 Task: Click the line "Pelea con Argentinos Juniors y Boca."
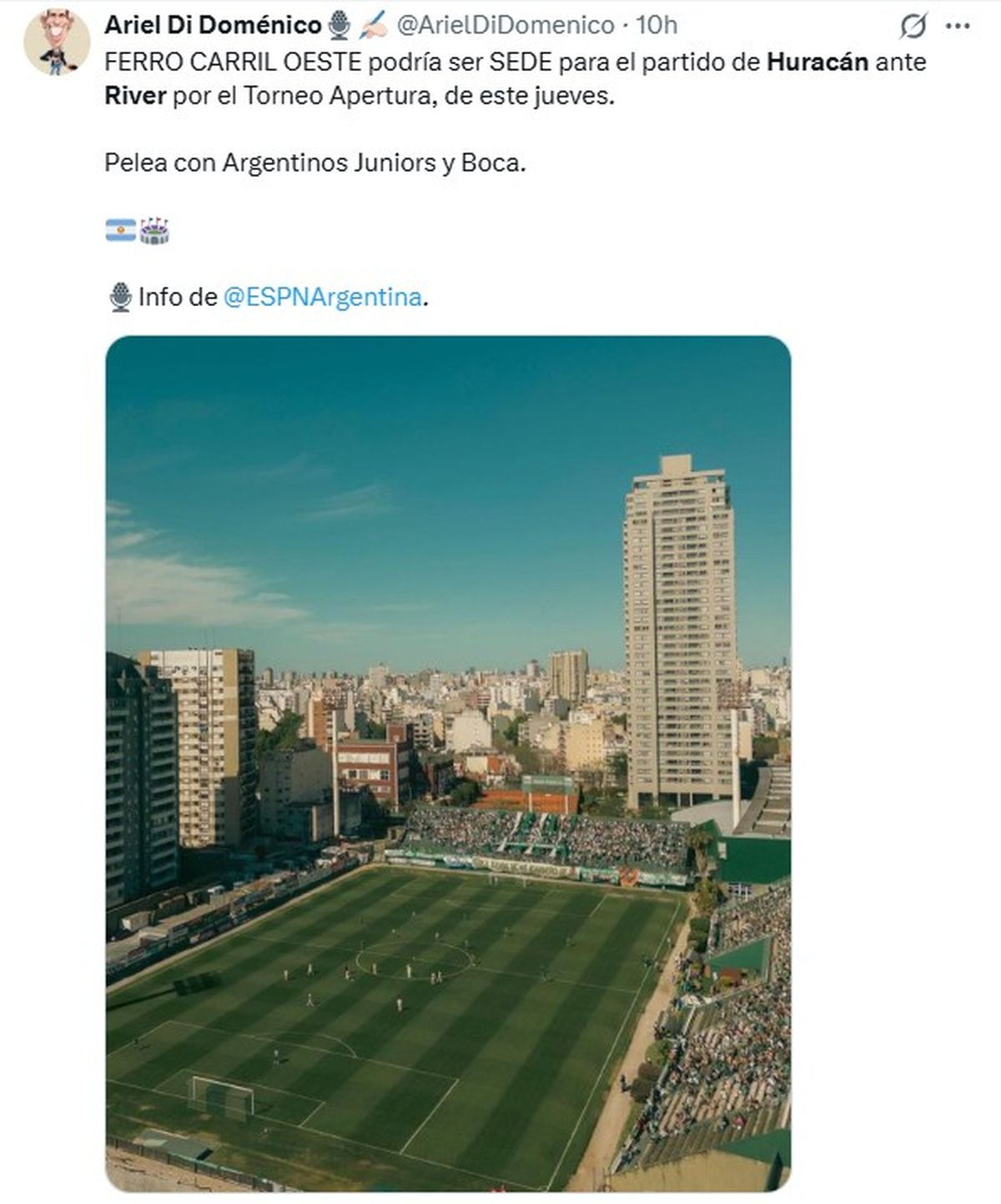(x=315, y=163)
